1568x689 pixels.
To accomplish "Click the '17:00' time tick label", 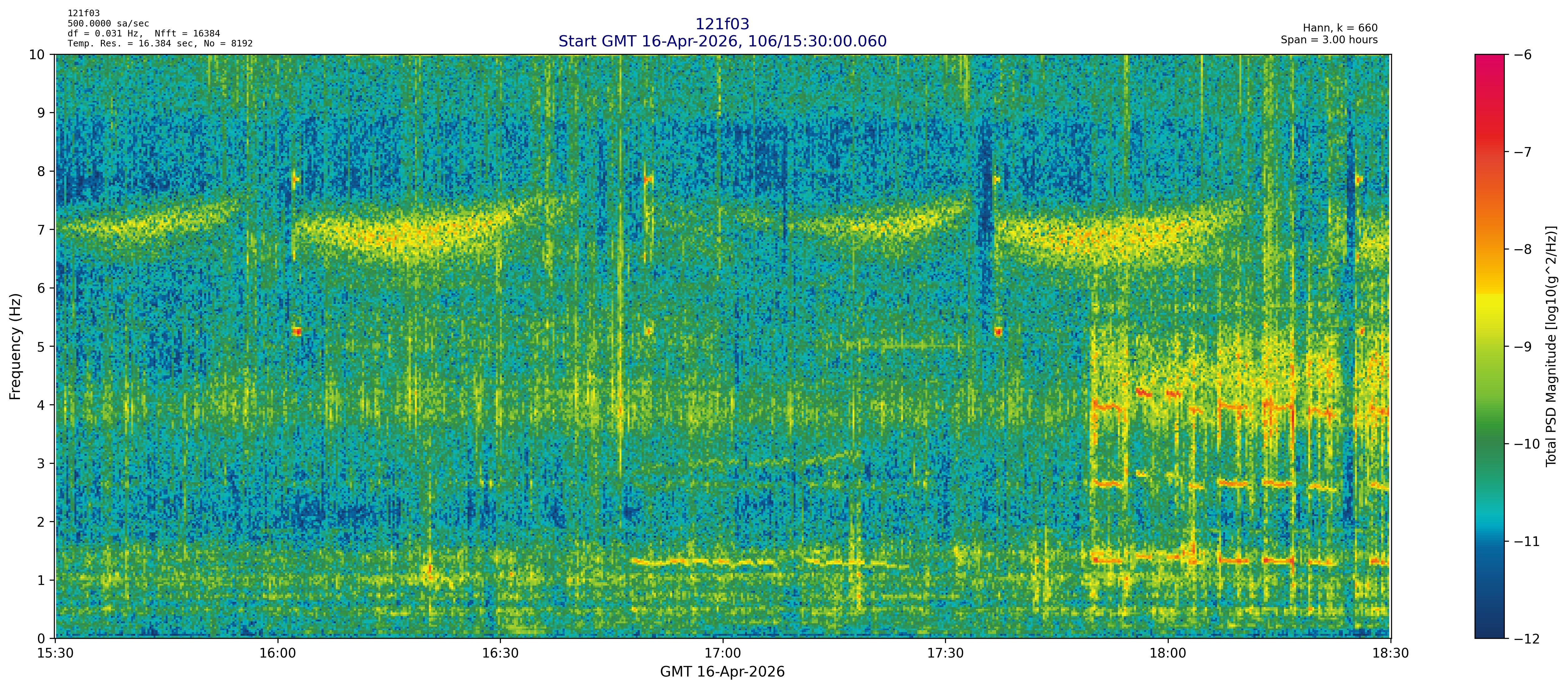I will coord(723,654).
